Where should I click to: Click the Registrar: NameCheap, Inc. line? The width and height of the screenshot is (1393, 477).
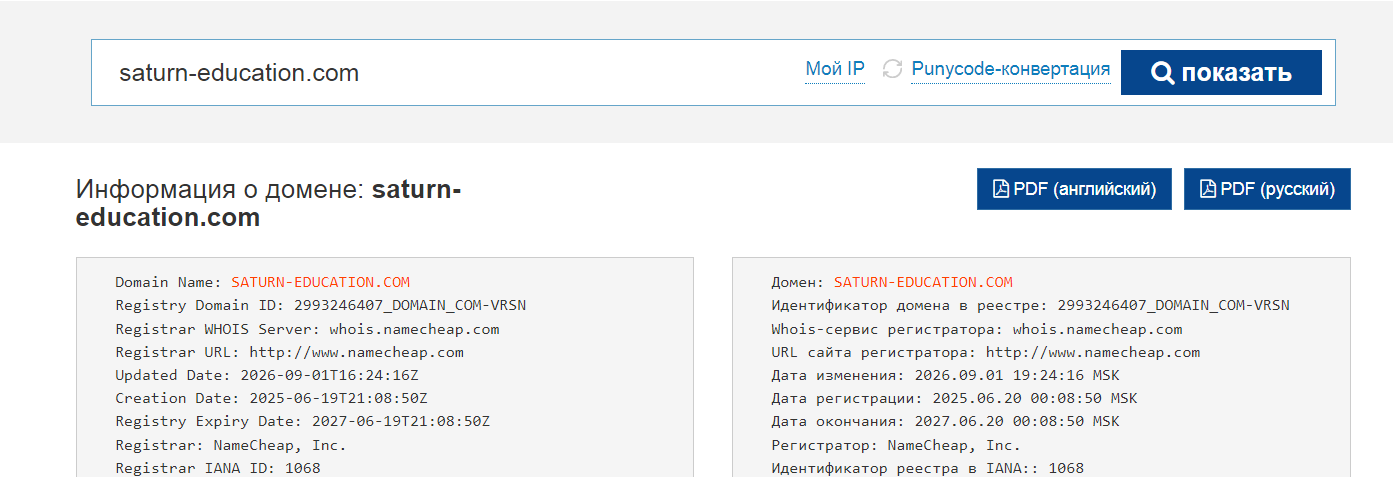click(x=230, y=445)
